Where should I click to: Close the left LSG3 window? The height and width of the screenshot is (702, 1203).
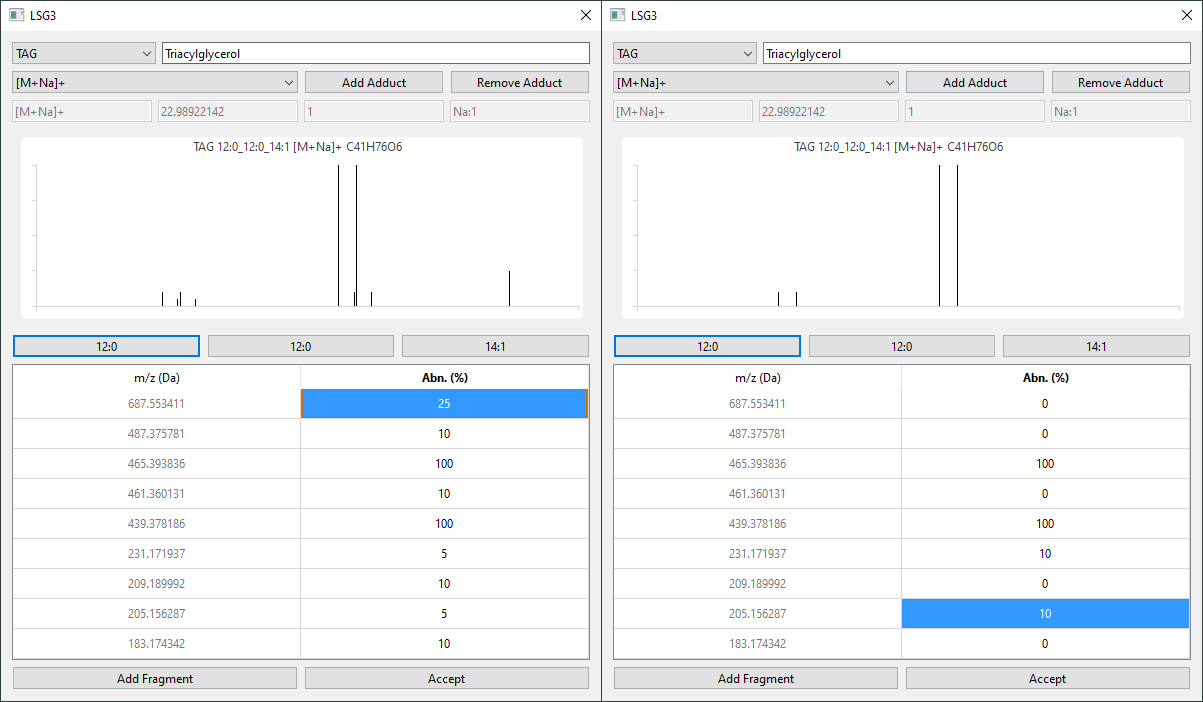pyautogui.click(x=586, y=15)
